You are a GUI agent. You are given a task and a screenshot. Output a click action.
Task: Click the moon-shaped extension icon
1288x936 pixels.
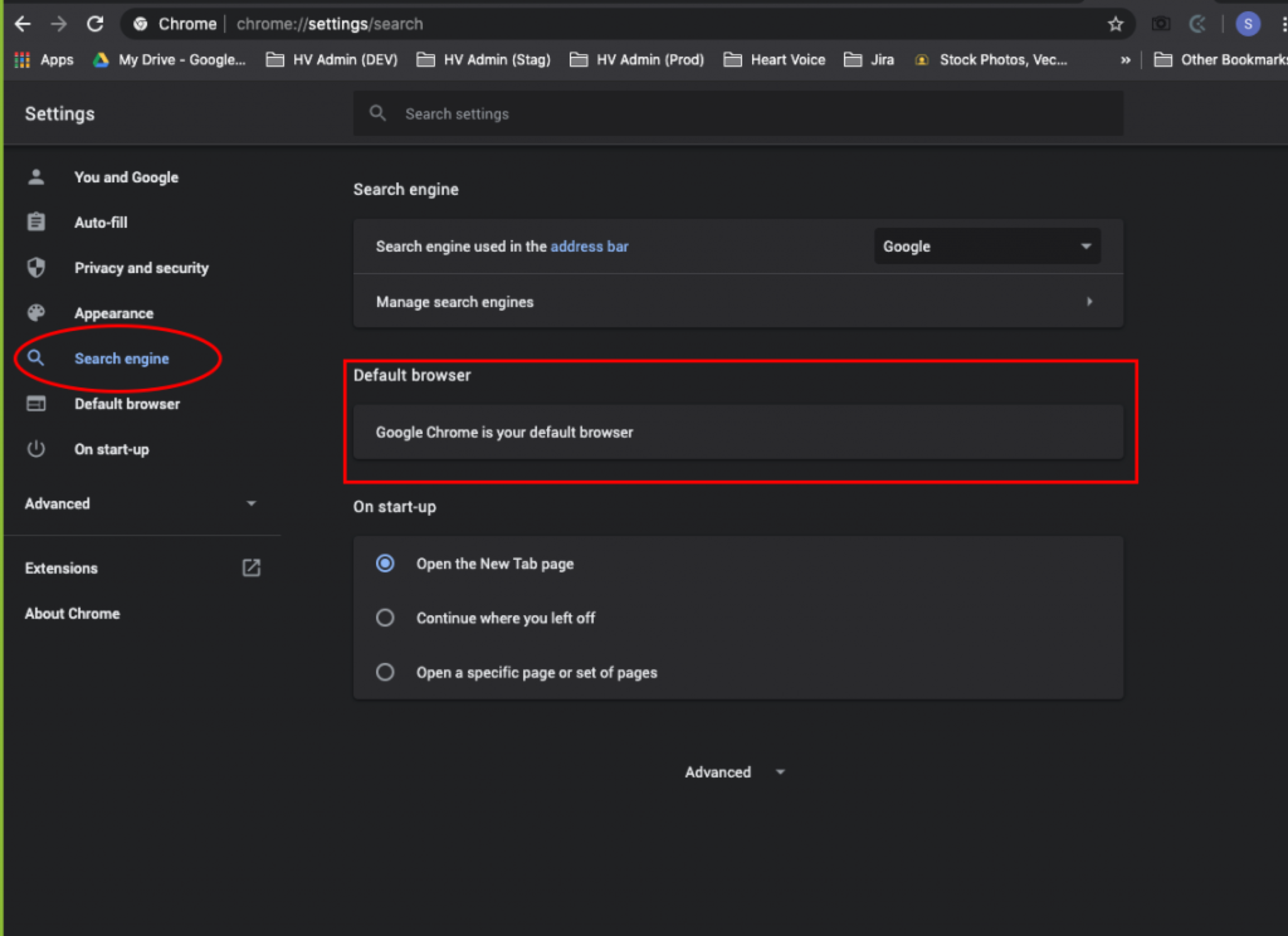click(1198, 24)
